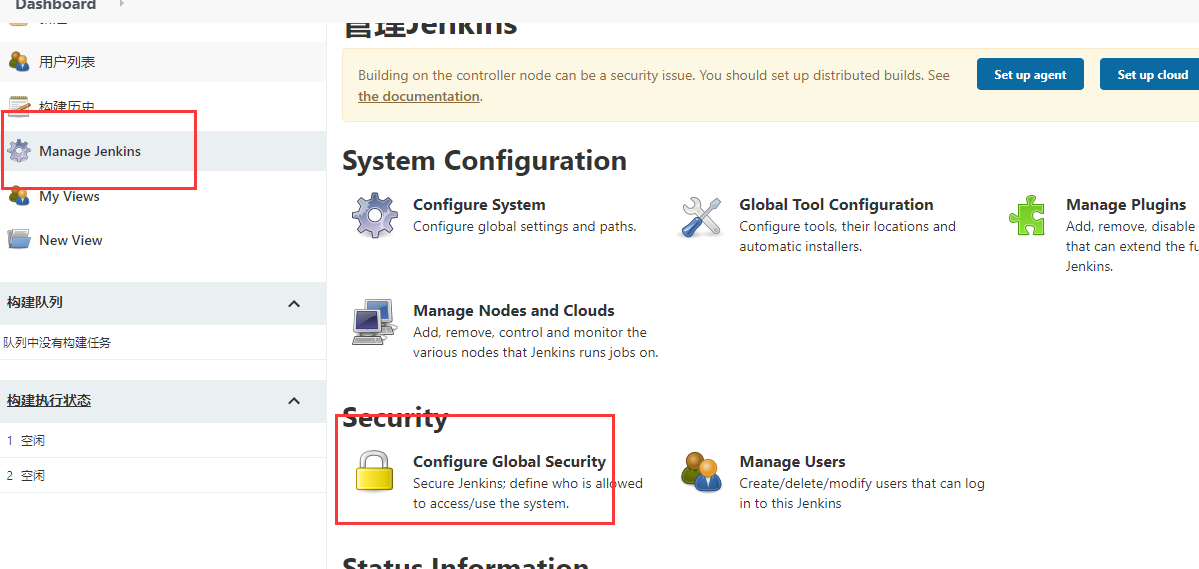
Task: Click the 构建队列 heading text
Action: 34,302
